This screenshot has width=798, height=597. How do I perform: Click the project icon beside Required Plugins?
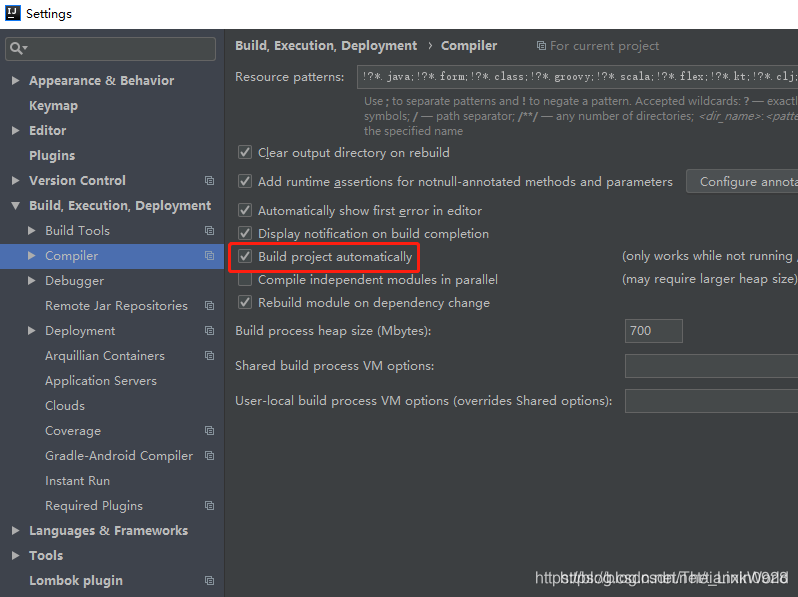209,505
